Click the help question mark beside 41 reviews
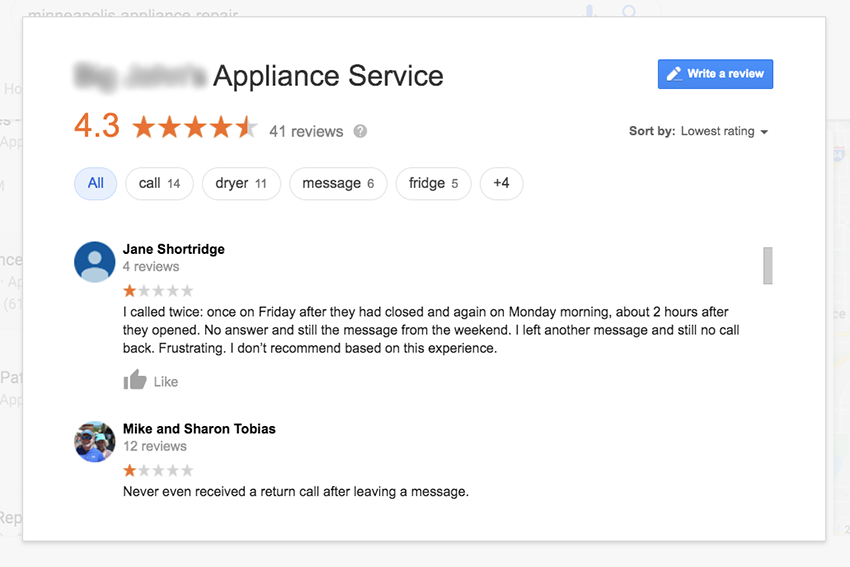The image size is (850, 567). (360, 131)
